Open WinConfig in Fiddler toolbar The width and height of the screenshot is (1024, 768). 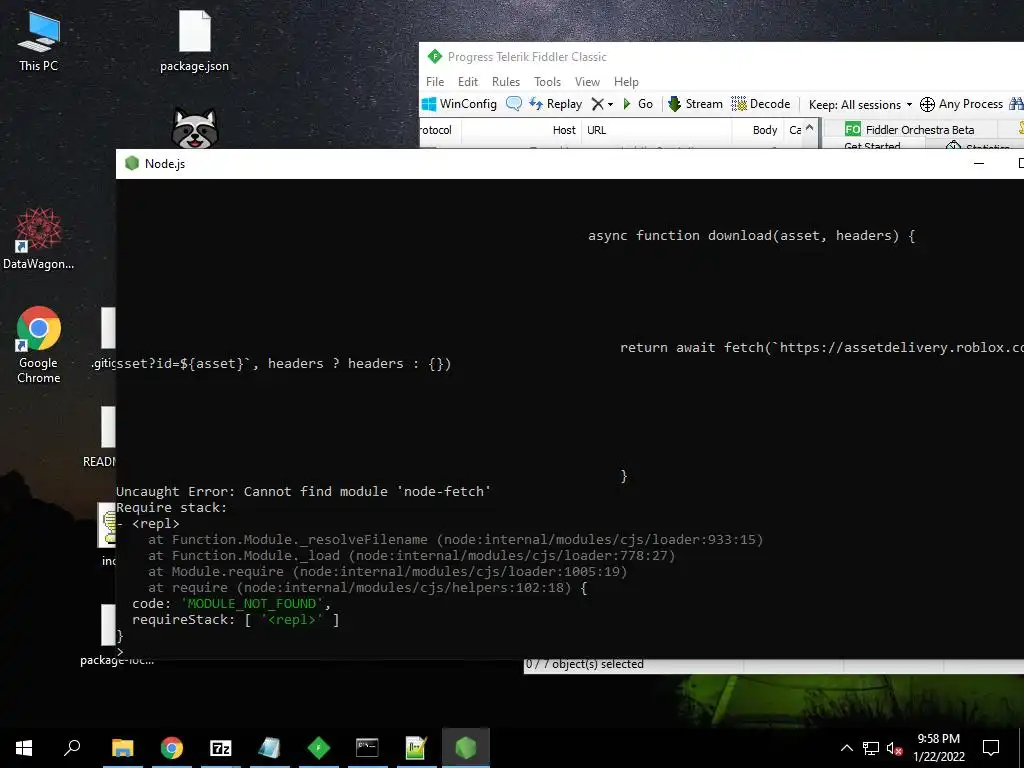click(459, 104)
